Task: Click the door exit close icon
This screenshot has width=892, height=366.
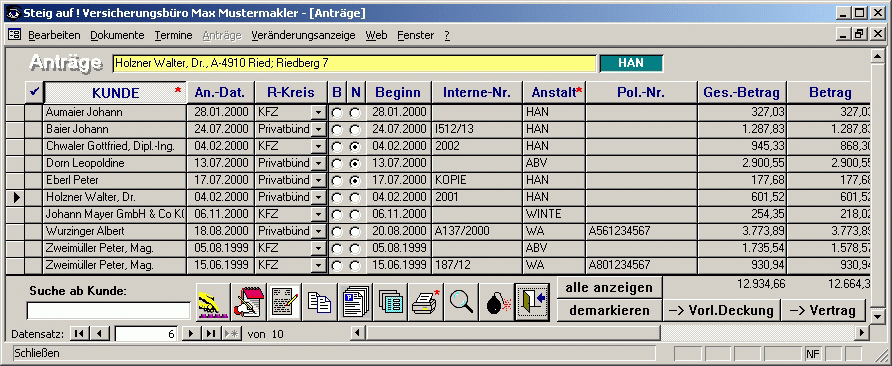Action: click(x=531, y=302)
